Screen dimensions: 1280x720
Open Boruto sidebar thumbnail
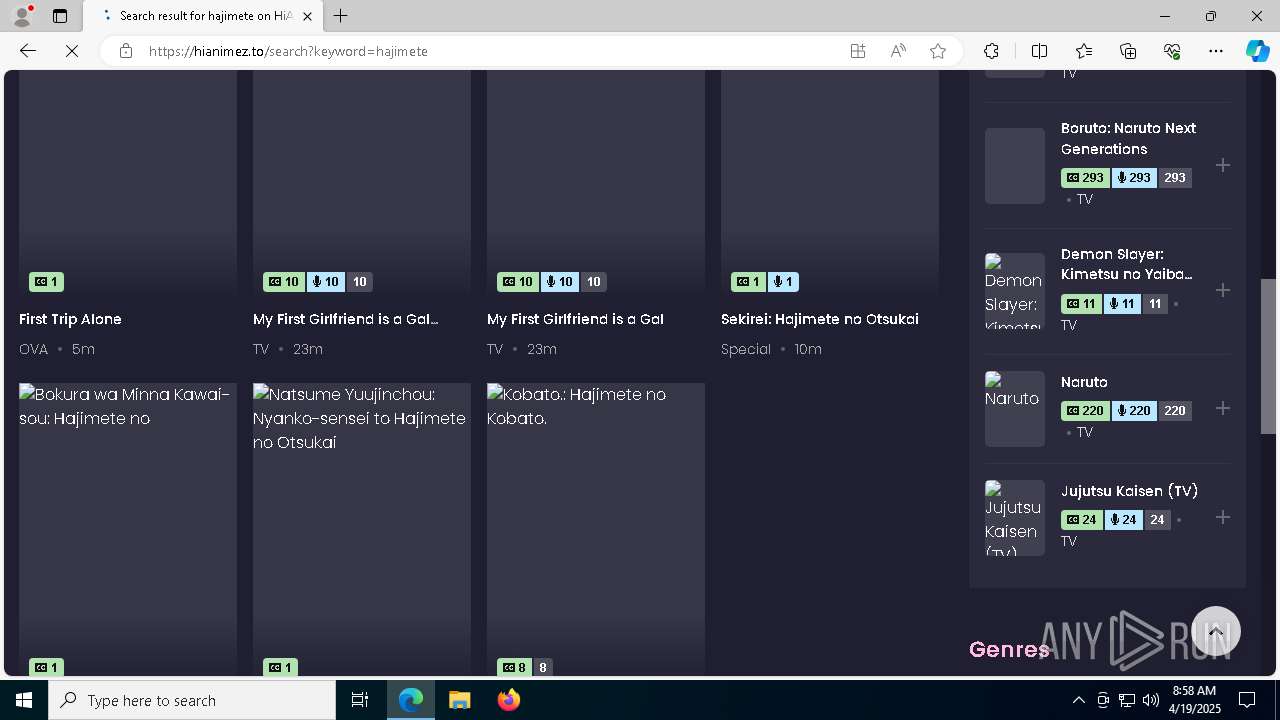(1015, 166)
